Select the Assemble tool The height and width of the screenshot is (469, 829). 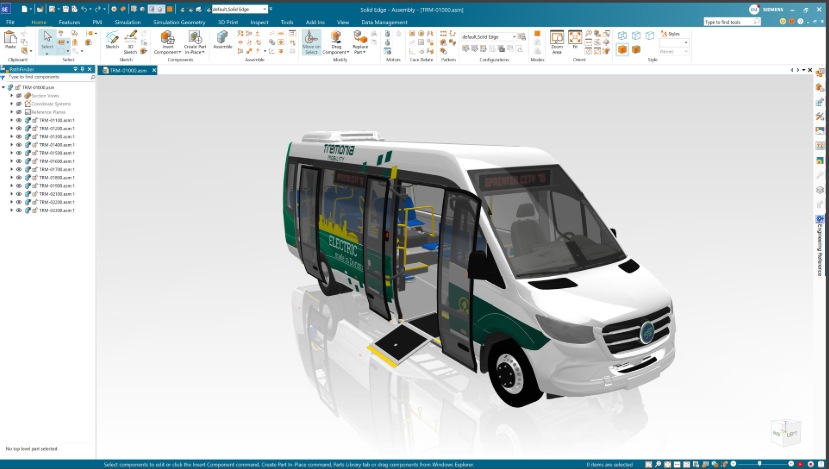point(222,38)
